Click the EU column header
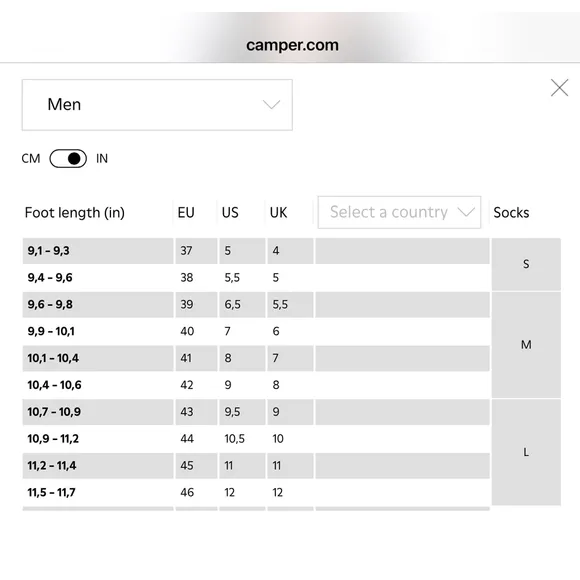Image resolution: width=580 pixels, height=580 pixels. (186, 213)
